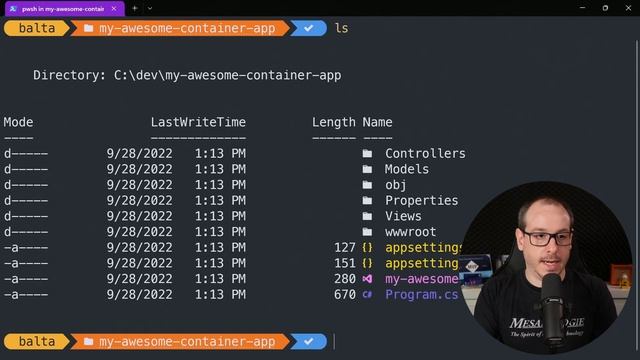
Task: Click the Controllers folder icon
Action: [x=367, y=153]
